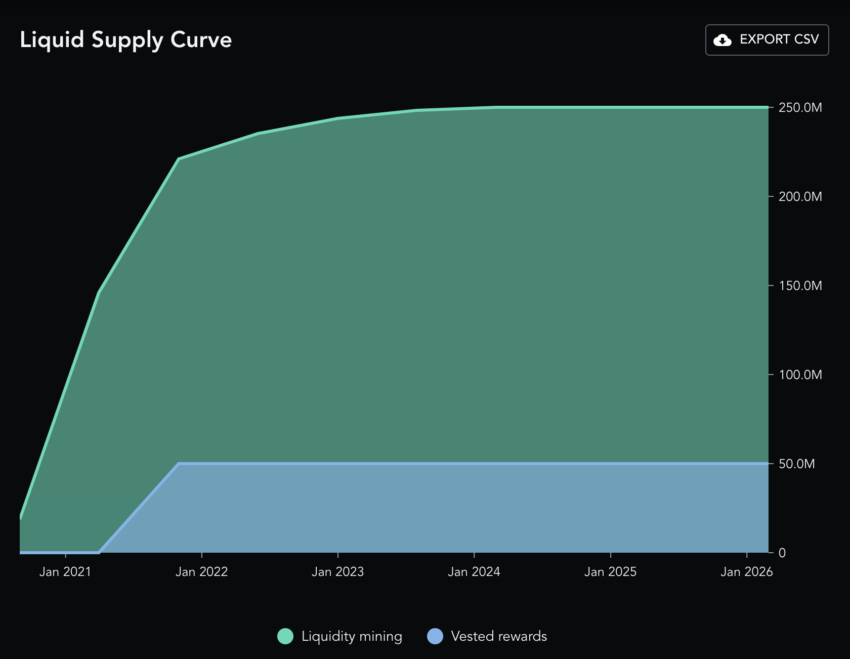
Task: Click the cloud download icon
Action: point(722,40)
